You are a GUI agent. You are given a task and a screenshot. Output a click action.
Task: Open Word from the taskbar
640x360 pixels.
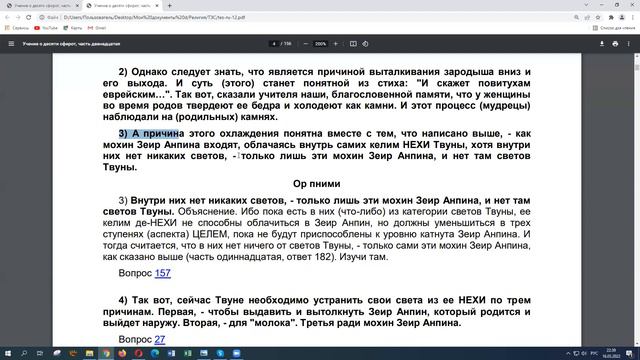tap(171, 353)
